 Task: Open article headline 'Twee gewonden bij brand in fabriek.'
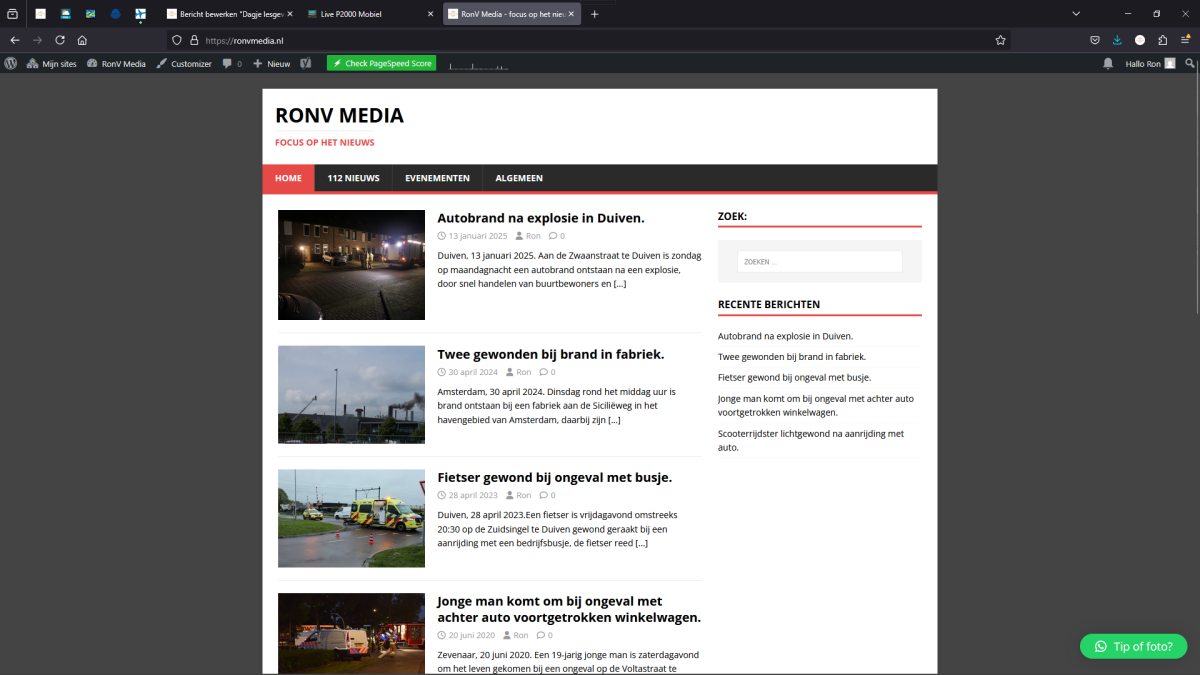(551, 354)
